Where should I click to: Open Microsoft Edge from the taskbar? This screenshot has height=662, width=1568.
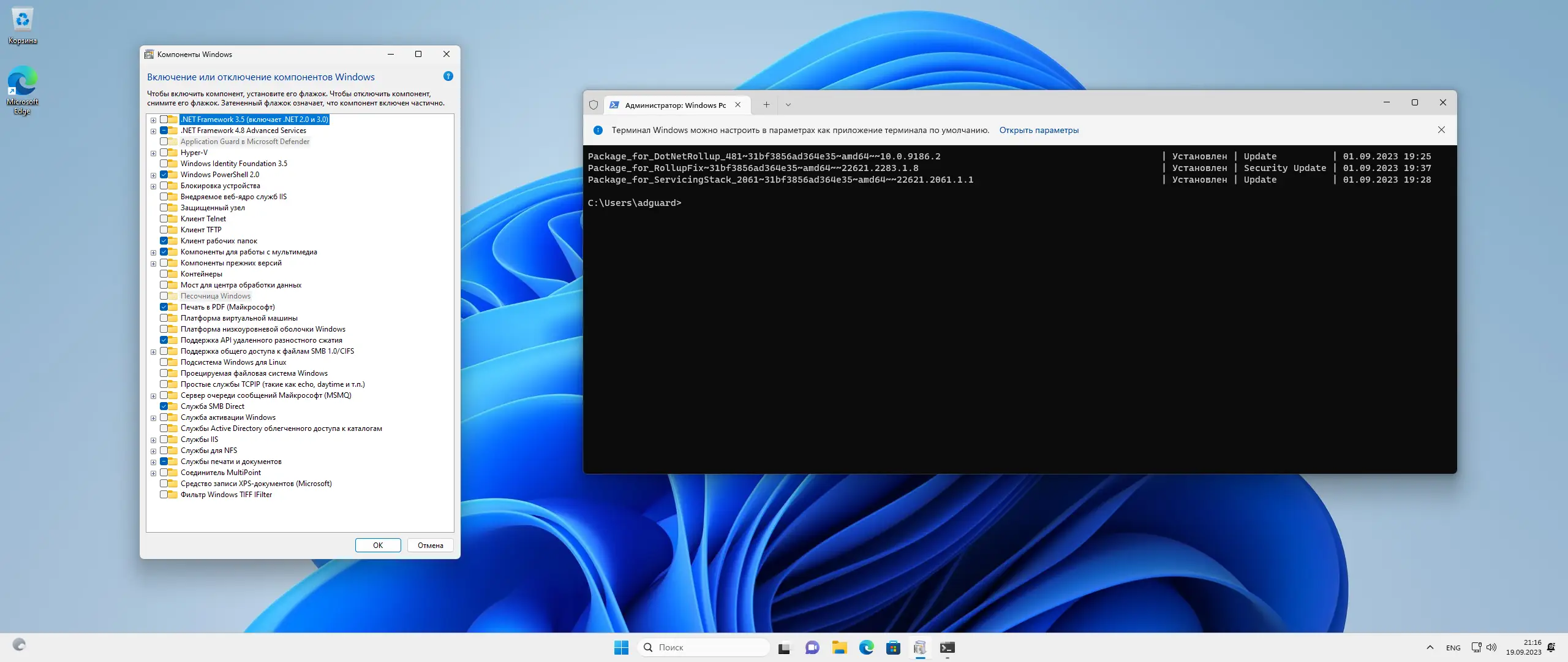(x=866, y=647)
